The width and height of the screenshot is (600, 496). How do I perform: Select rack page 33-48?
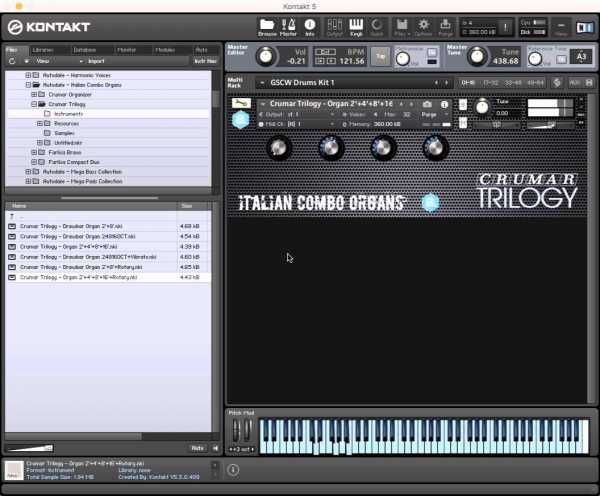[x=513, y=83]
